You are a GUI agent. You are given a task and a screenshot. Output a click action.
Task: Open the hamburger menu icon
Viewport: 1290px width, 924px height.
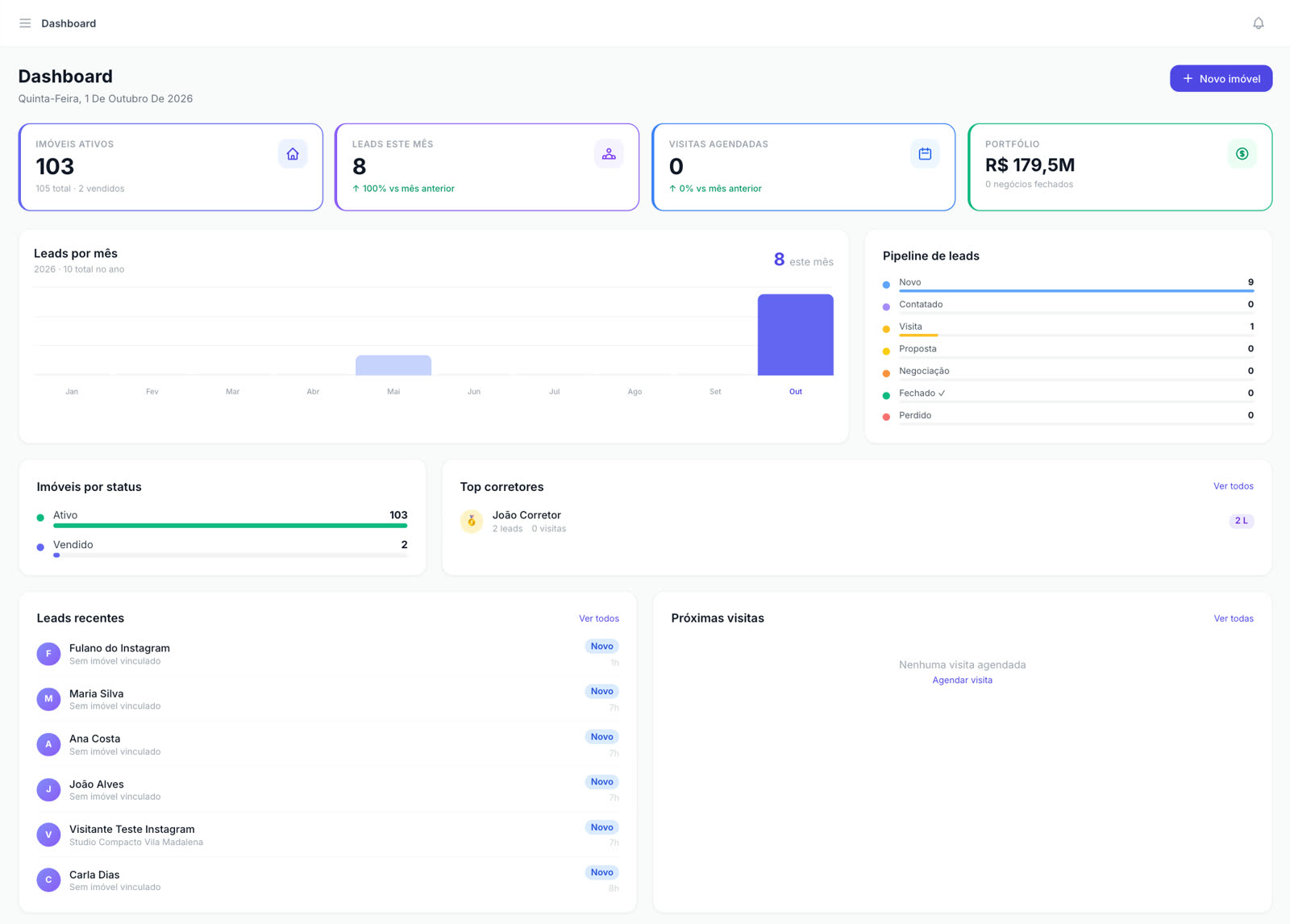(25, 23)
